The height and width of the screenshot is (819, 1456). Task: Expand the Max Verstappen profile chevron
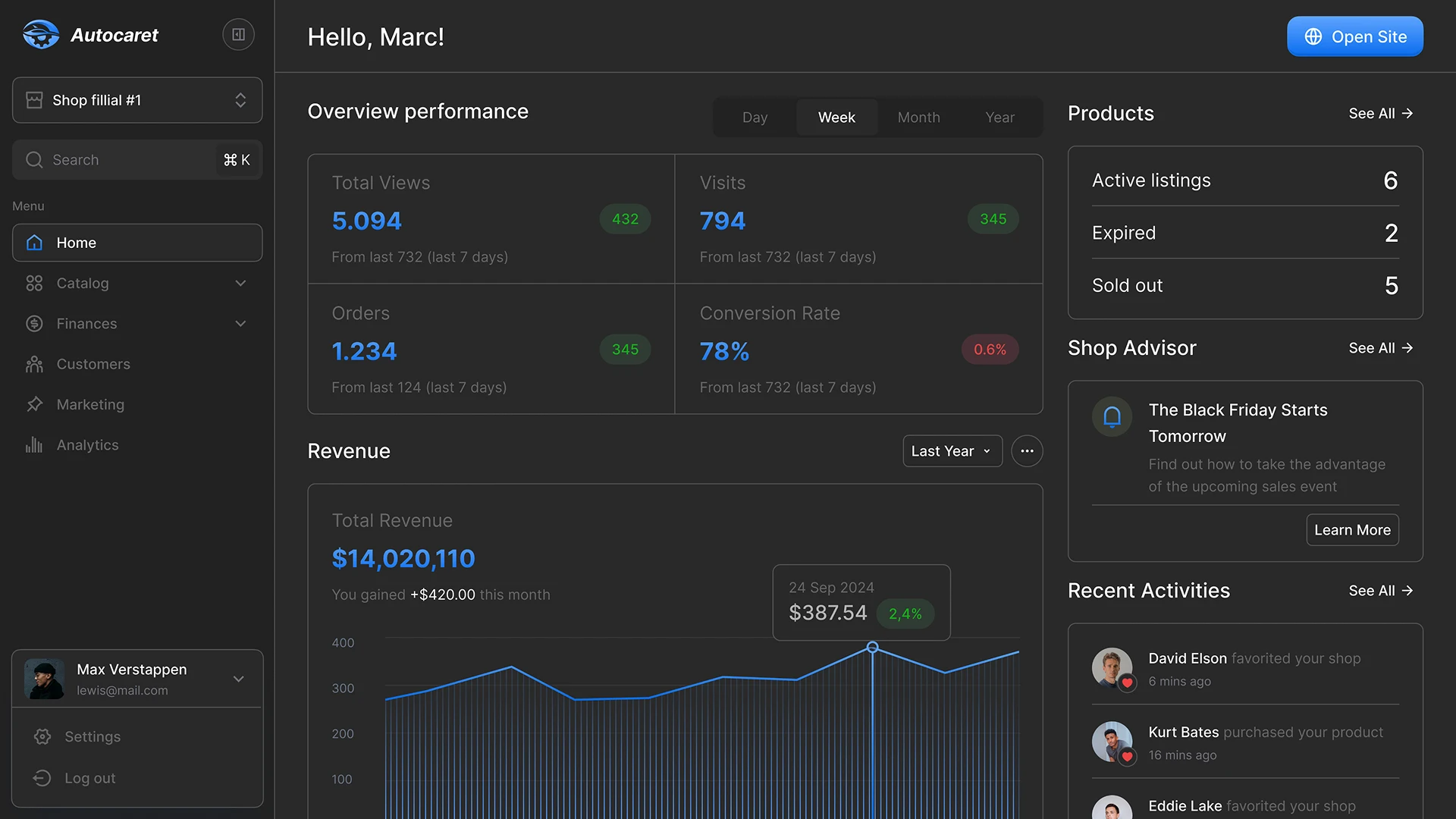tap(239, 679)
